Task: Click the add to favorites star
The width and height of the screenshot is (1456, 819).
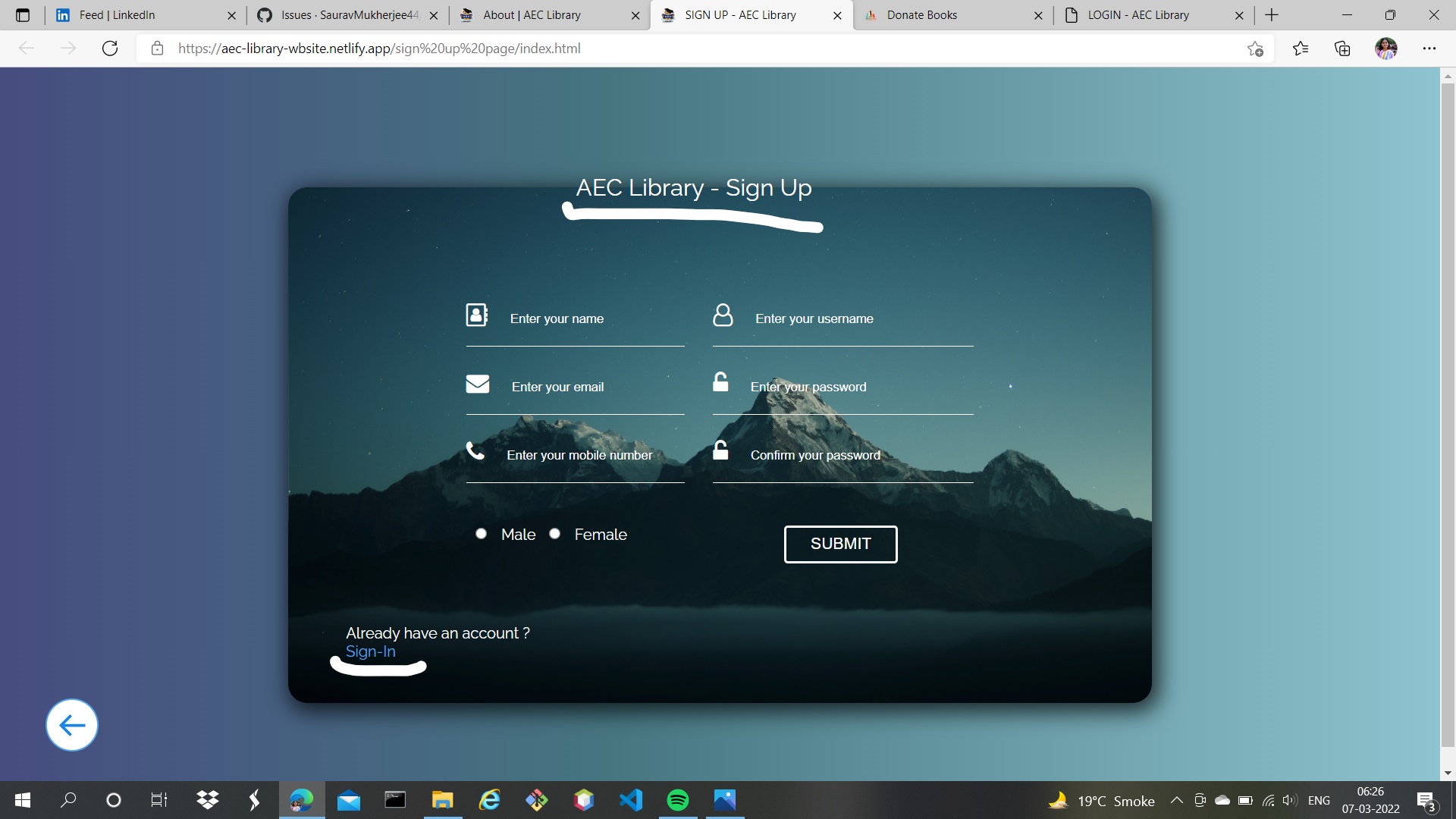Action: point(1256,49)
